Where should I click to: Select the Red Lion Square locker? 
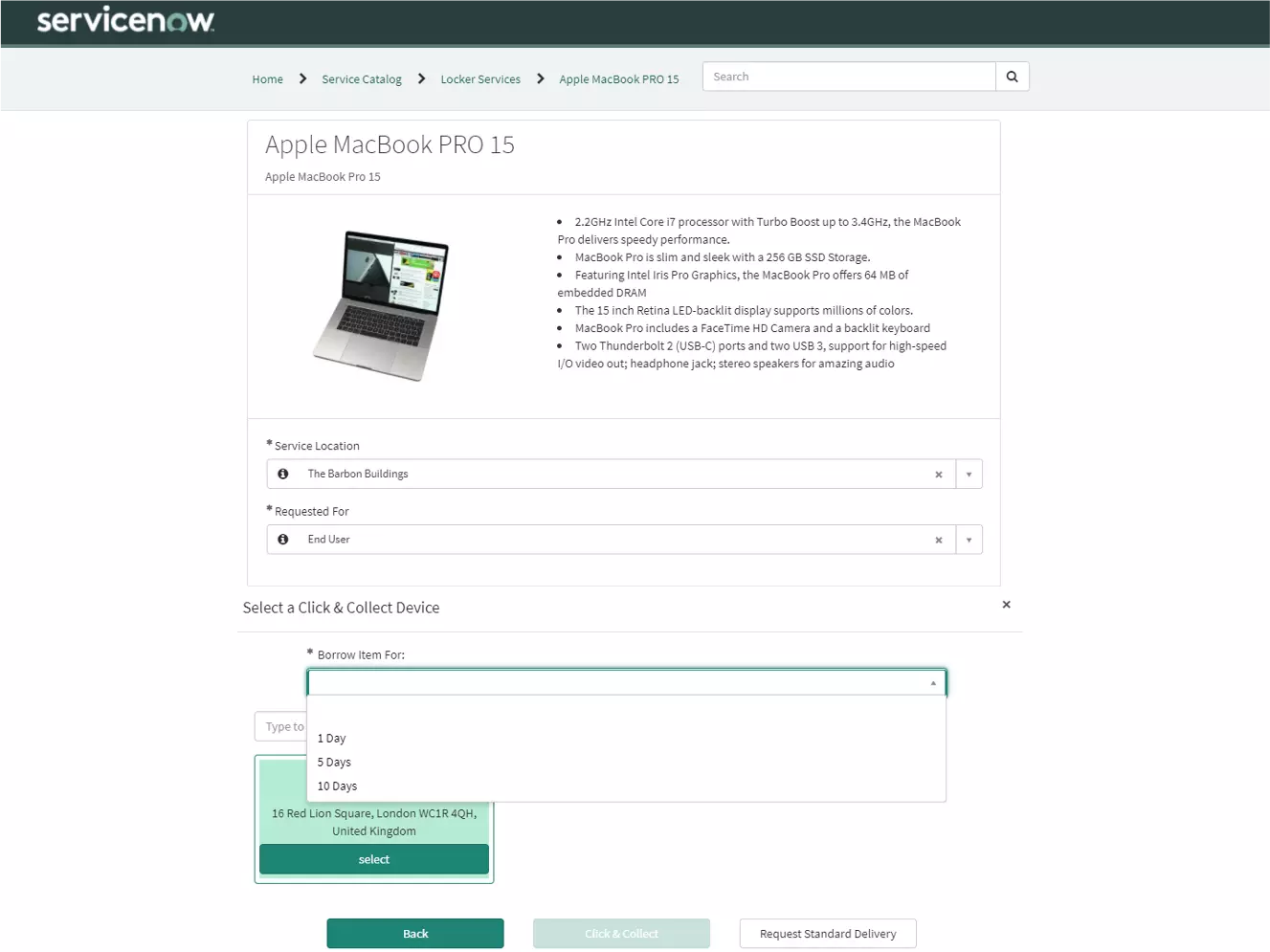[x=374, y=859]
